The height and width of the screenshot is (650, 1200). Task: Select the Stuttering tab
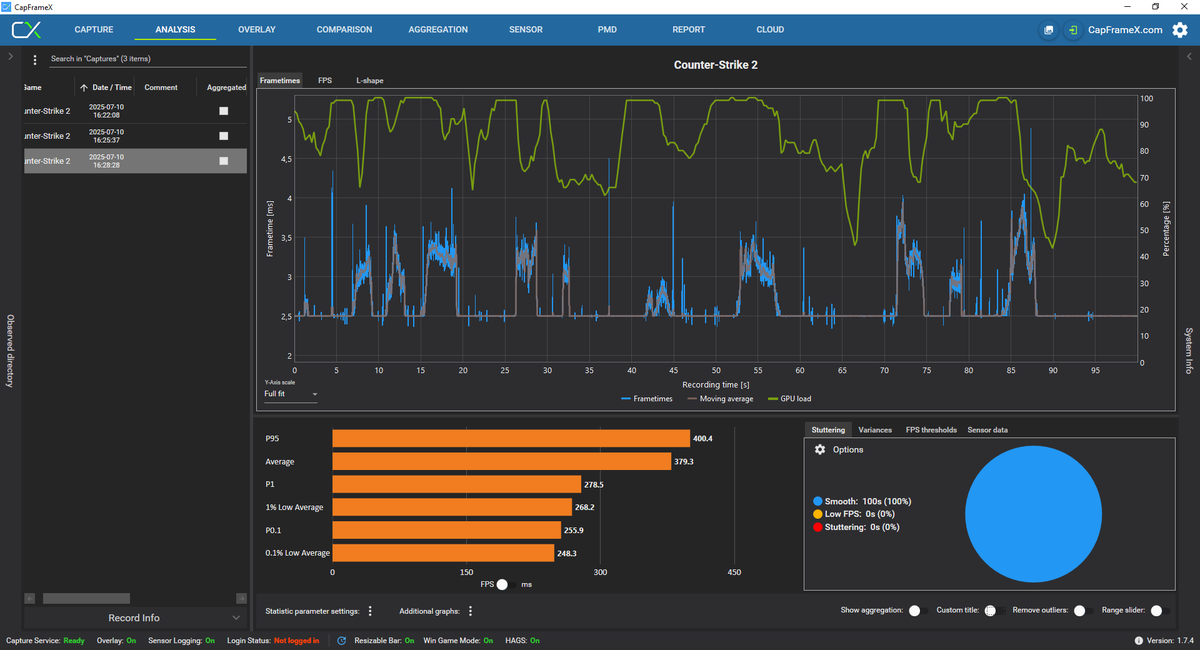click(828, 430)
